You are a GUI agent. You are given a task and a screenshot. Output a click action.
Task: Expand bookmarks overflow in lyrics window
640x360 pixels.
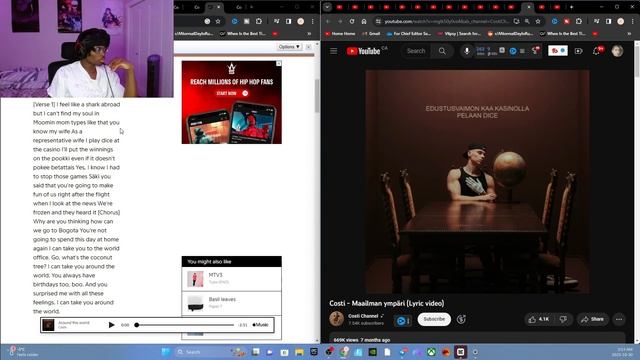click(309, 33)
